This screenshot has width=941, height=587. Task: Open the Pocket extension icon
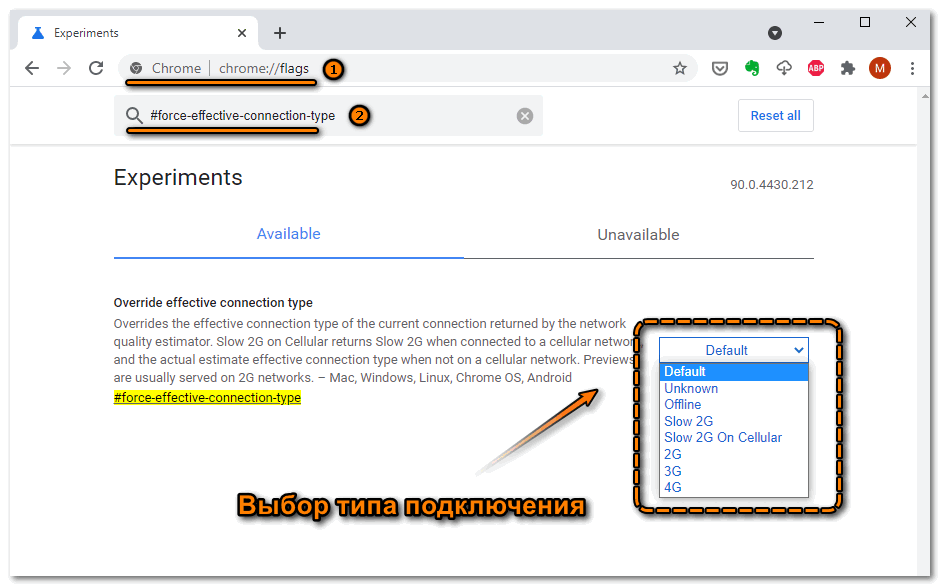click(719, 68)
